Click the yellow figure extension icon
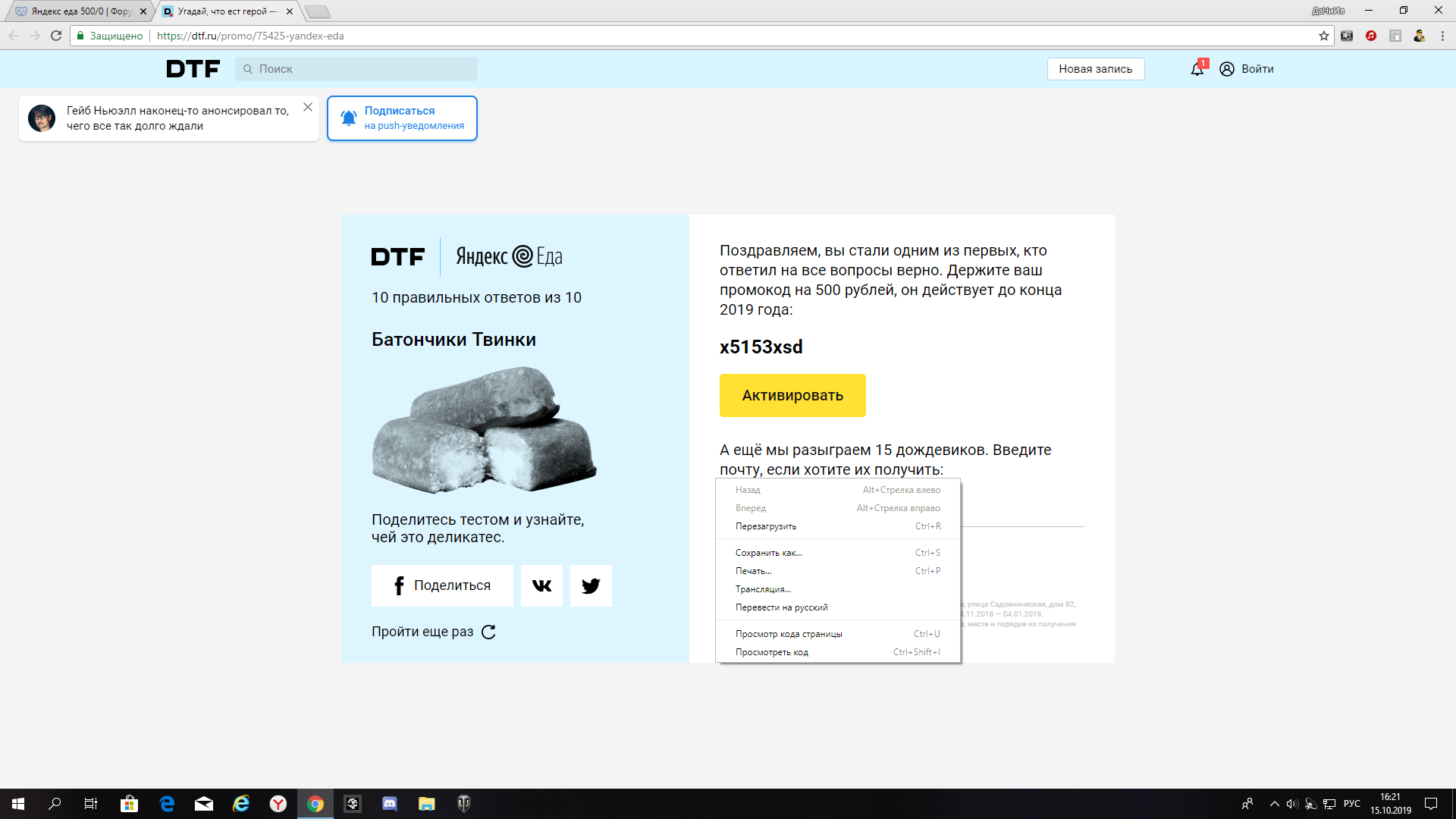 [1420, 36]
